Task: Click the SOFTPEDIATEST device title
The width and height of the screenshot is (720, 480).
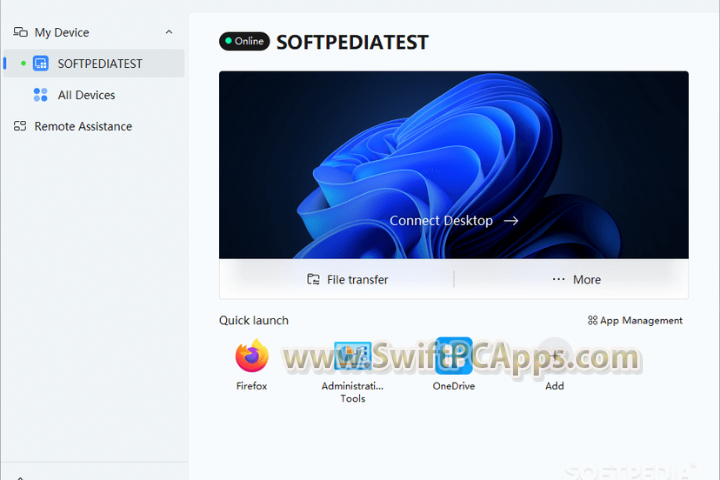Action: pyautogui.click(x=352, y=42)
